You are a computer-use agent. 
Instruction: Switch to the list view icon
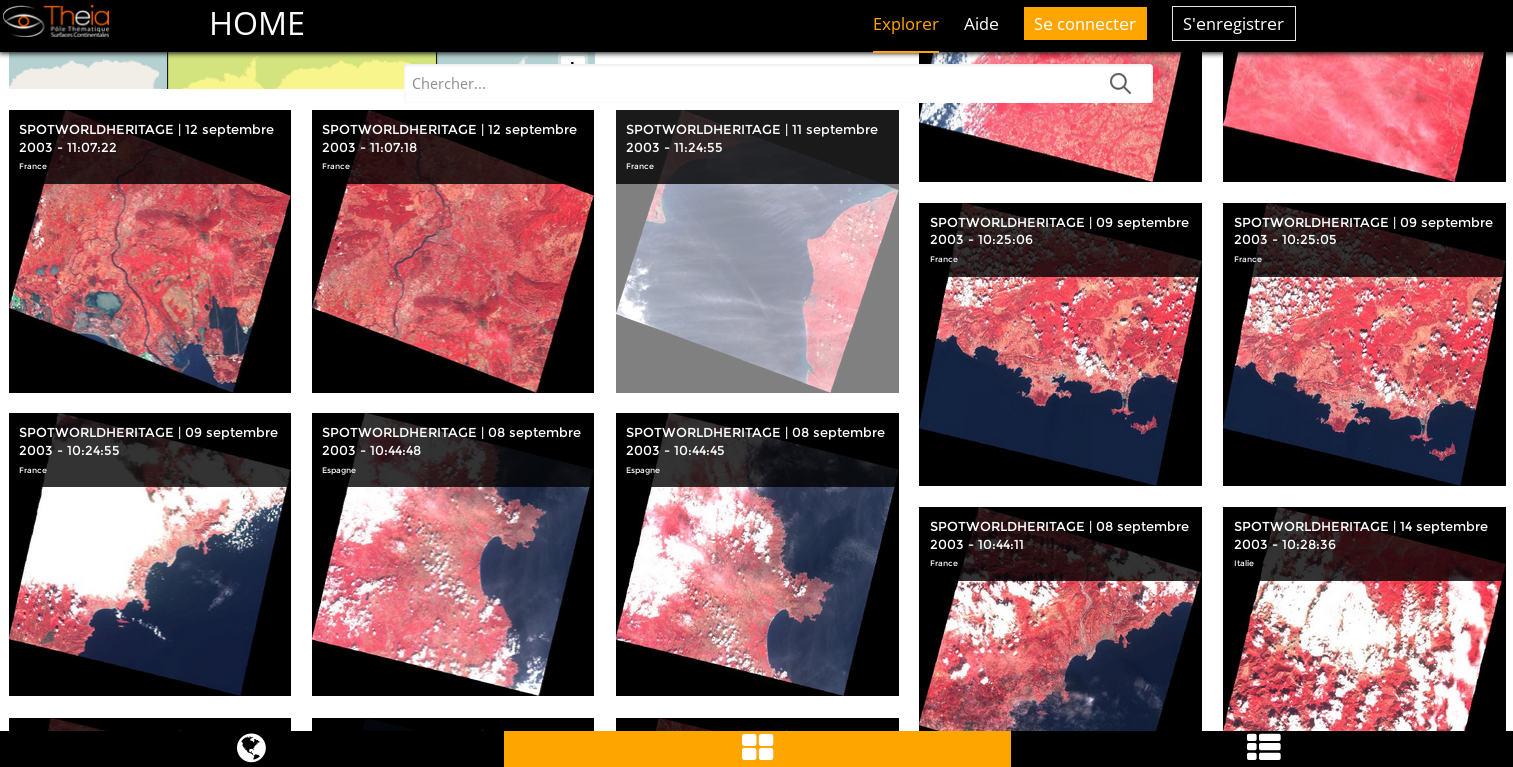click(1263, 748)
